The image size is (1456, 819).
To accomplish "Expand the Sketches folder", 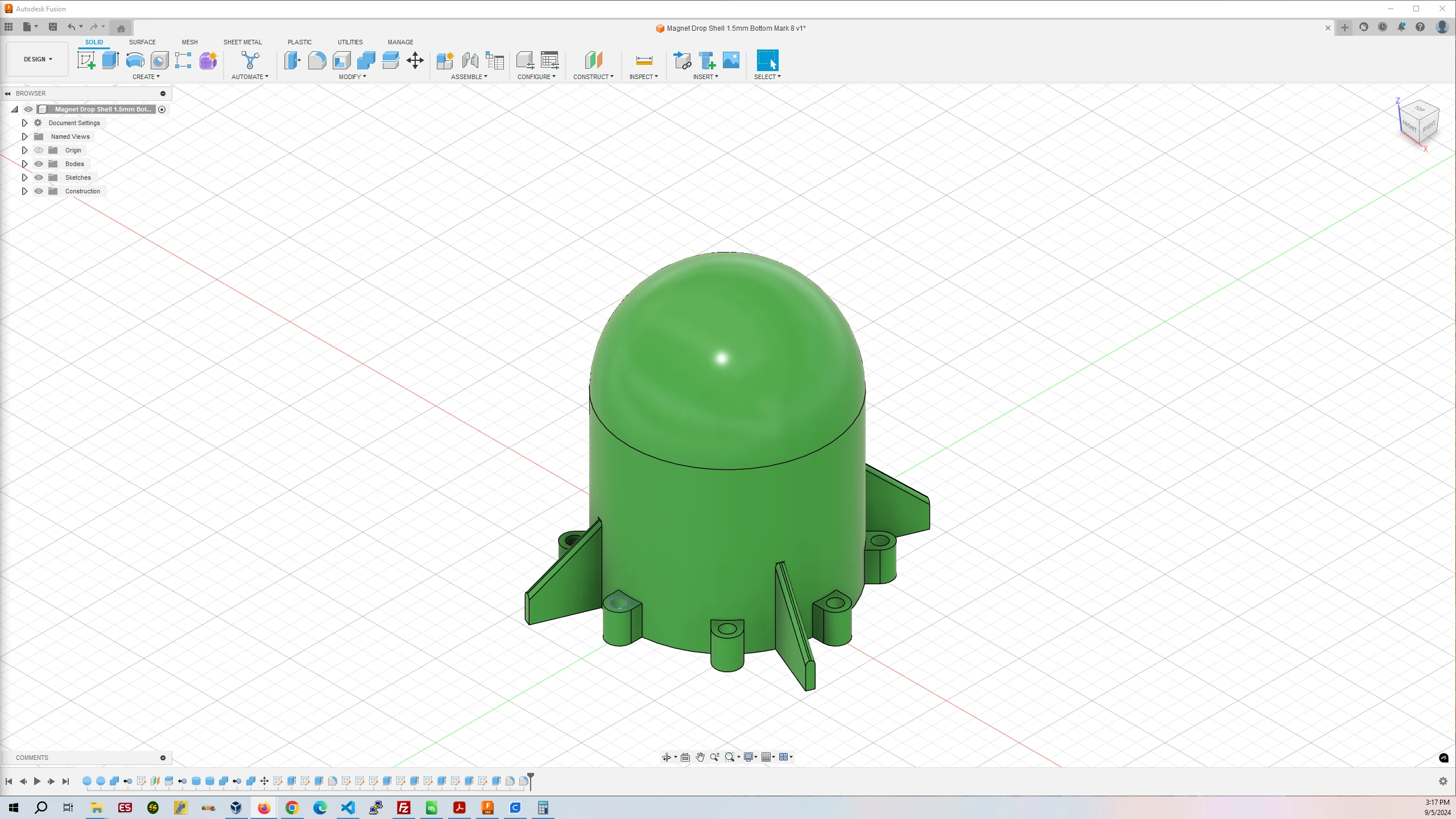I will pos(24,177).
